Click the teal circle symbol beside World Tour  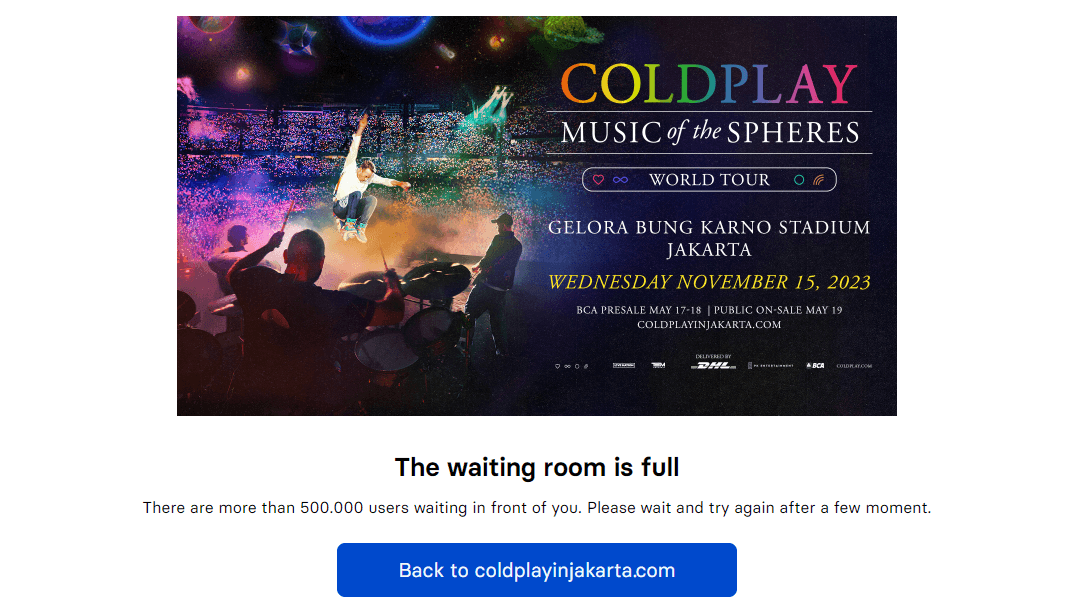[799, 180]
